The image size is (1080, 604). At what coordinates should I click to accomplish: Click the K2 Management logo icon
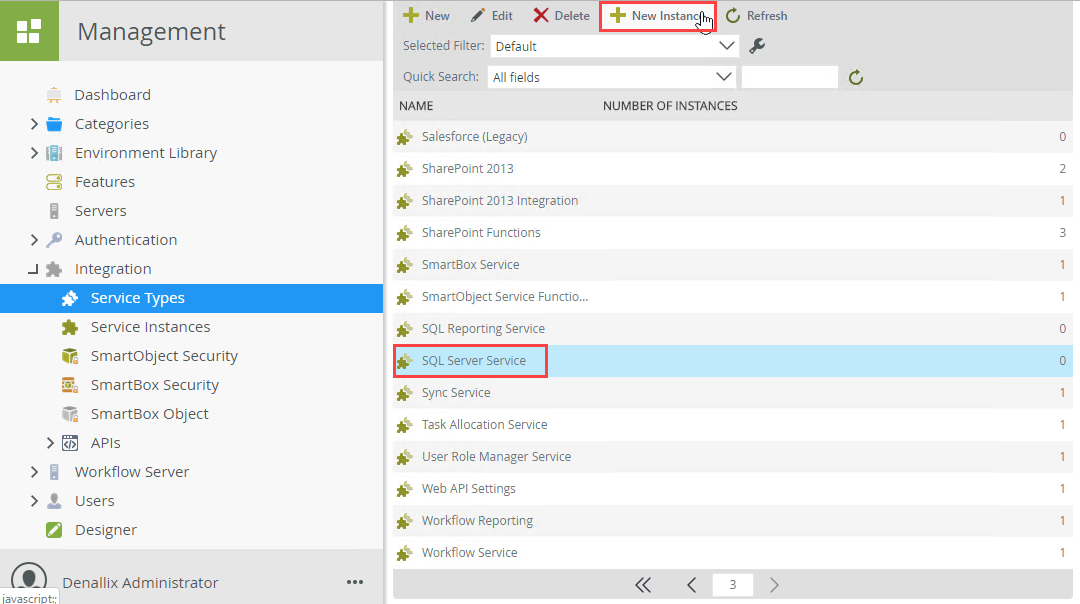point(28,31)
